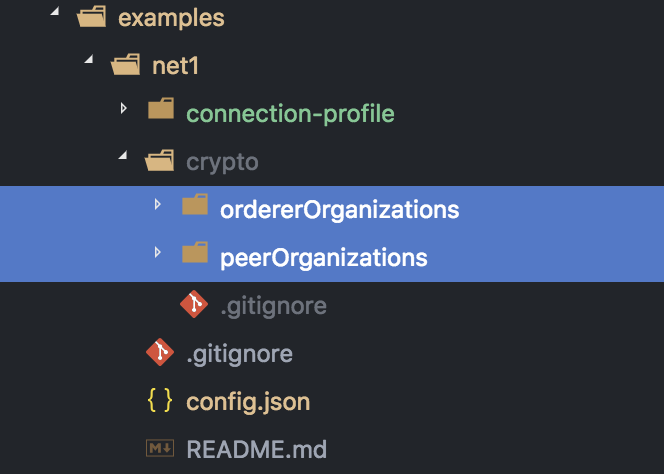Open the README.md file

tap(256, 450)
